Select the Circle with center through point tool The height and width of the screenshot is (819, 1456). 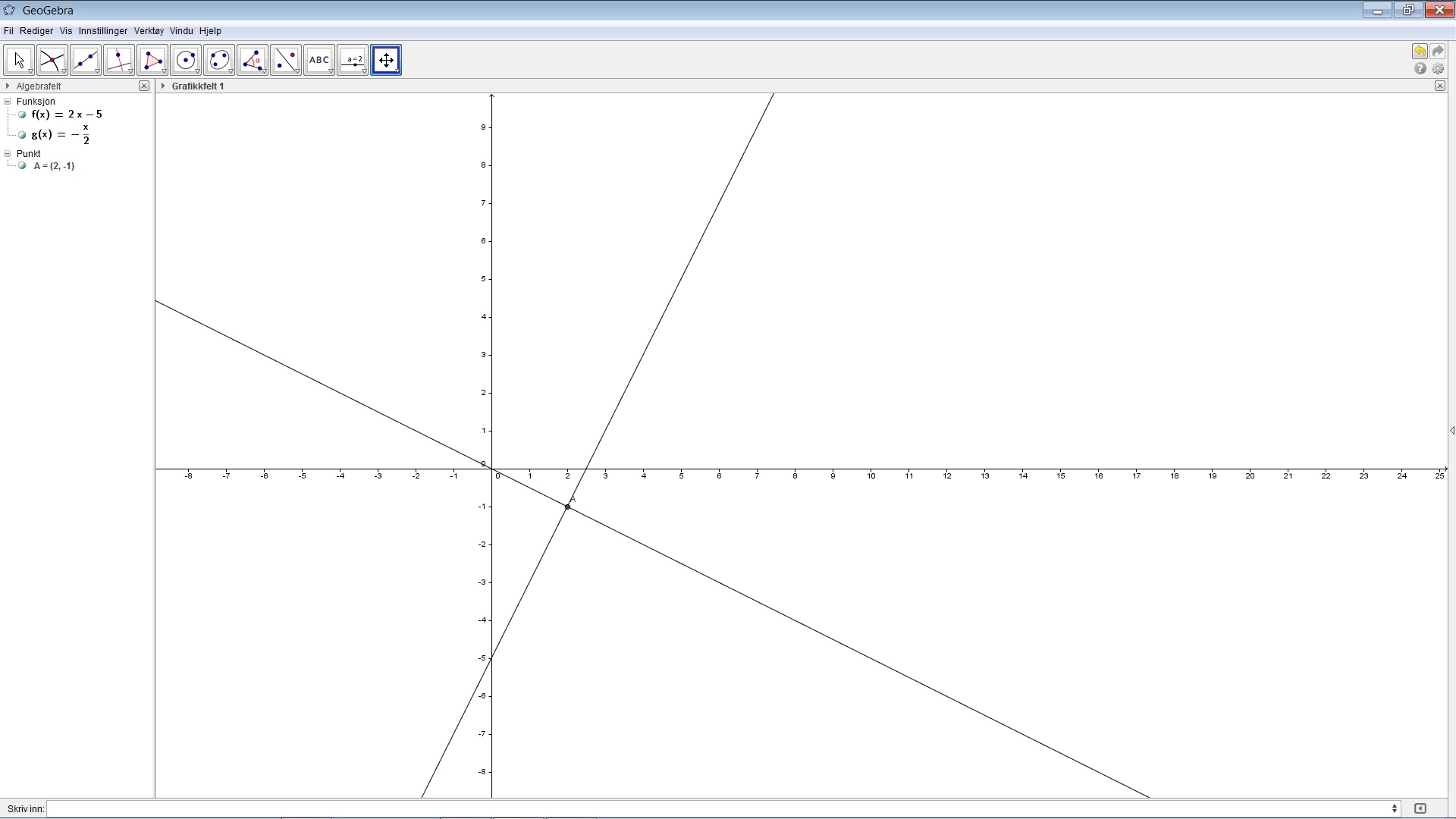click(186, 60)
